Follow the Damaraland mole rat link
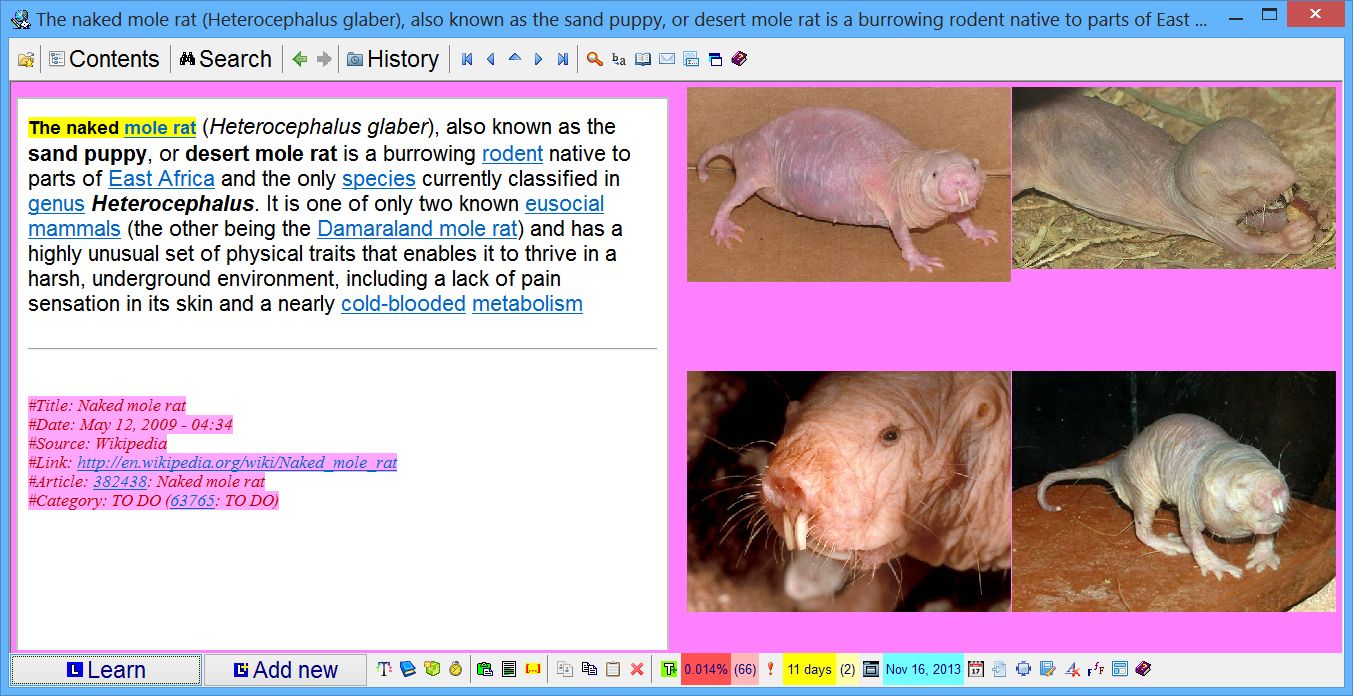 [x=416, y=229]
